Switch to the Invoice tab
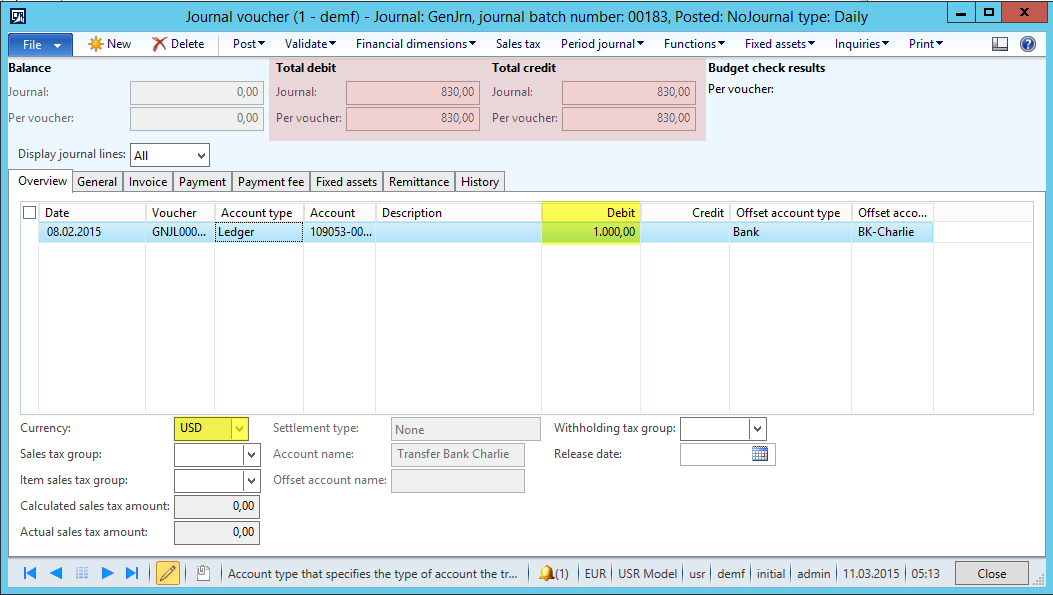Viewport: 1053px width, 595px height. pos(148,182)
